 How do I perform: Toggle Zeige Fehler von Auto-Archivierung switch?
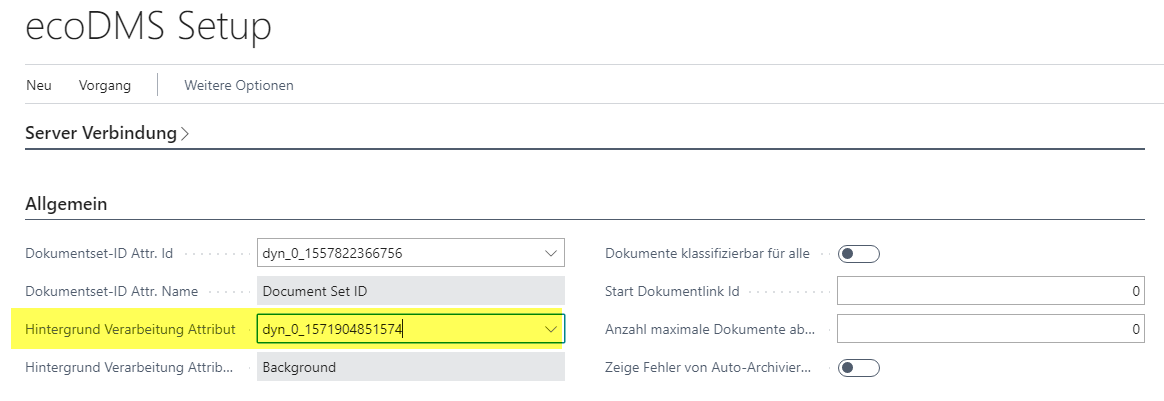[x=859, y=368]
